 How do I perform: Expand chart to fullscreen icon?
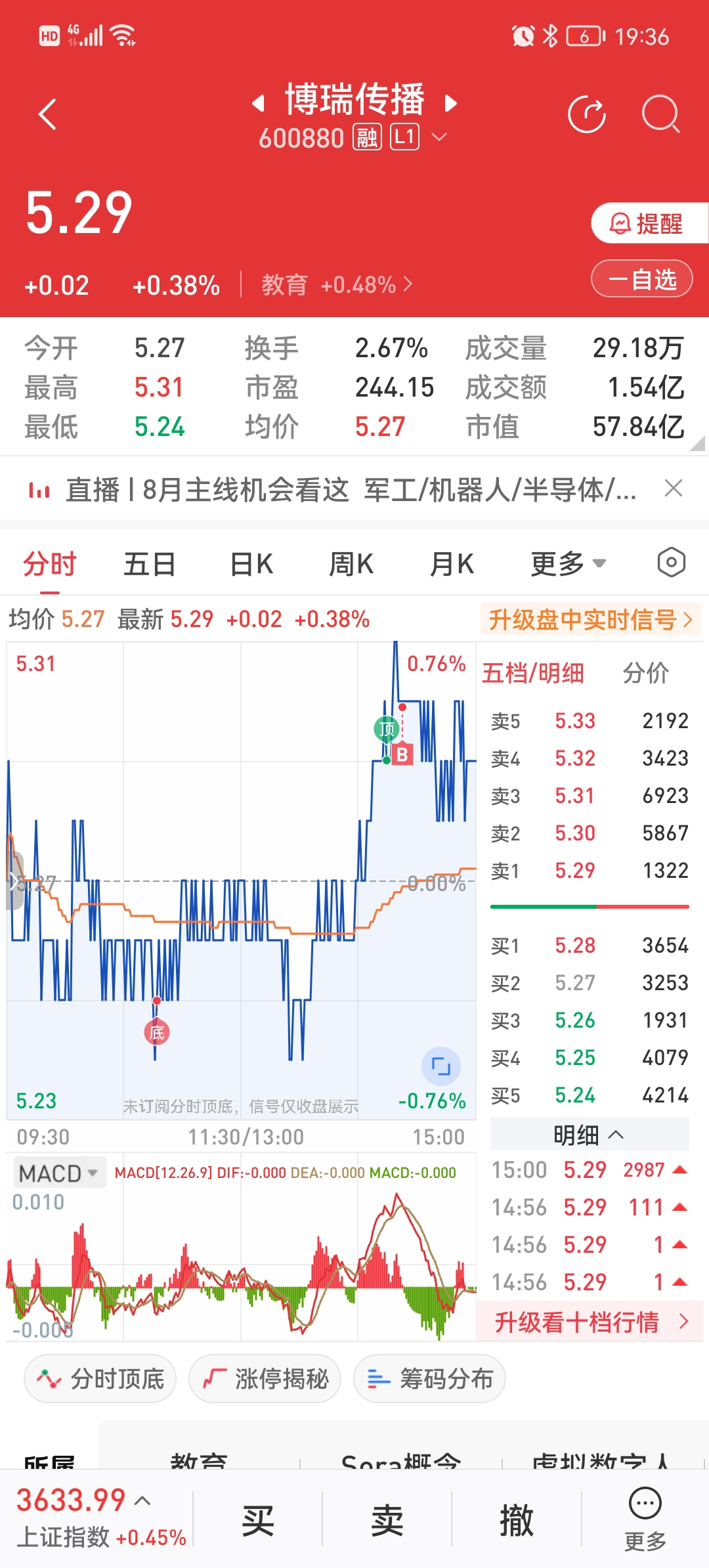point(440,1066)
